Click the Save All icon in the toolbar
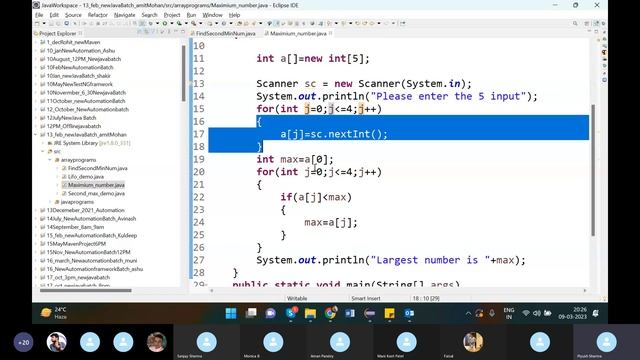This screenshot has width=640, height=360. (x=58, y=23)
